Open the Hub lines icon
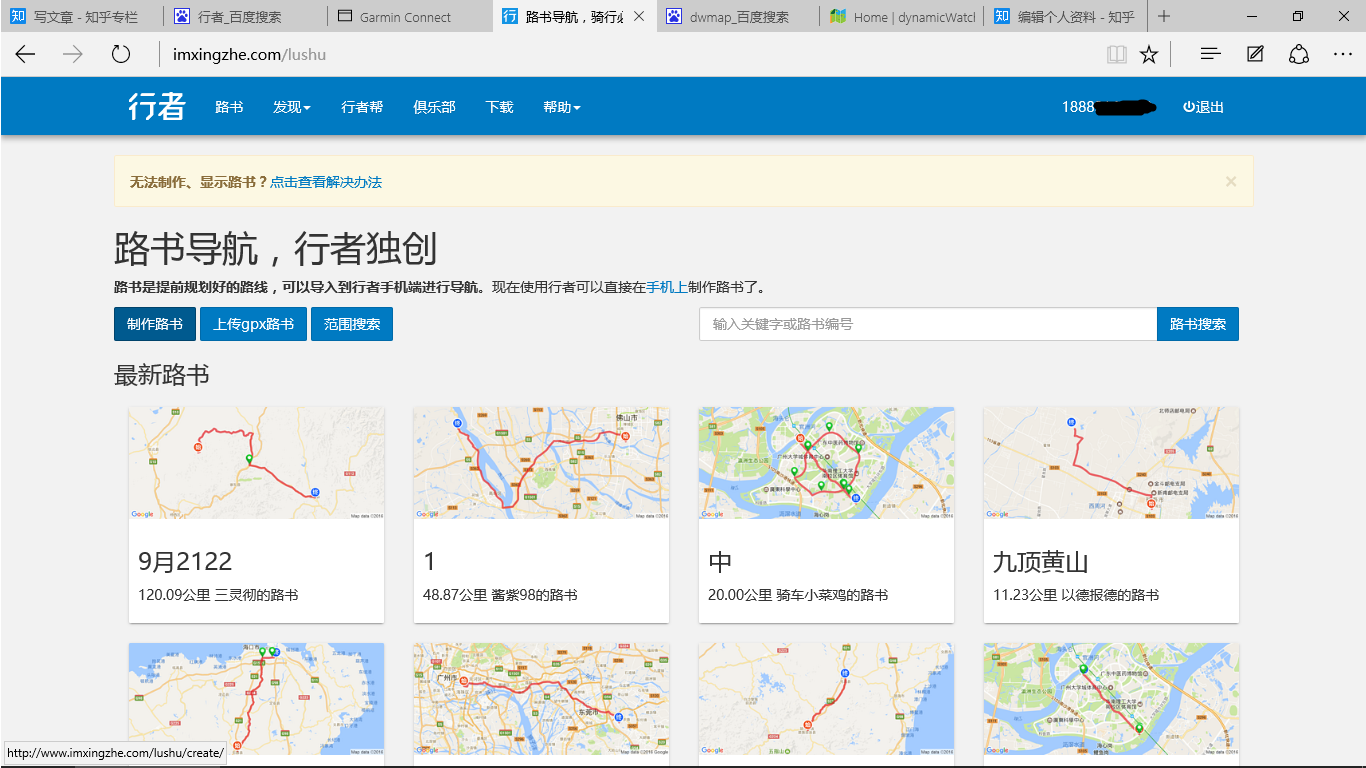 1210,54
